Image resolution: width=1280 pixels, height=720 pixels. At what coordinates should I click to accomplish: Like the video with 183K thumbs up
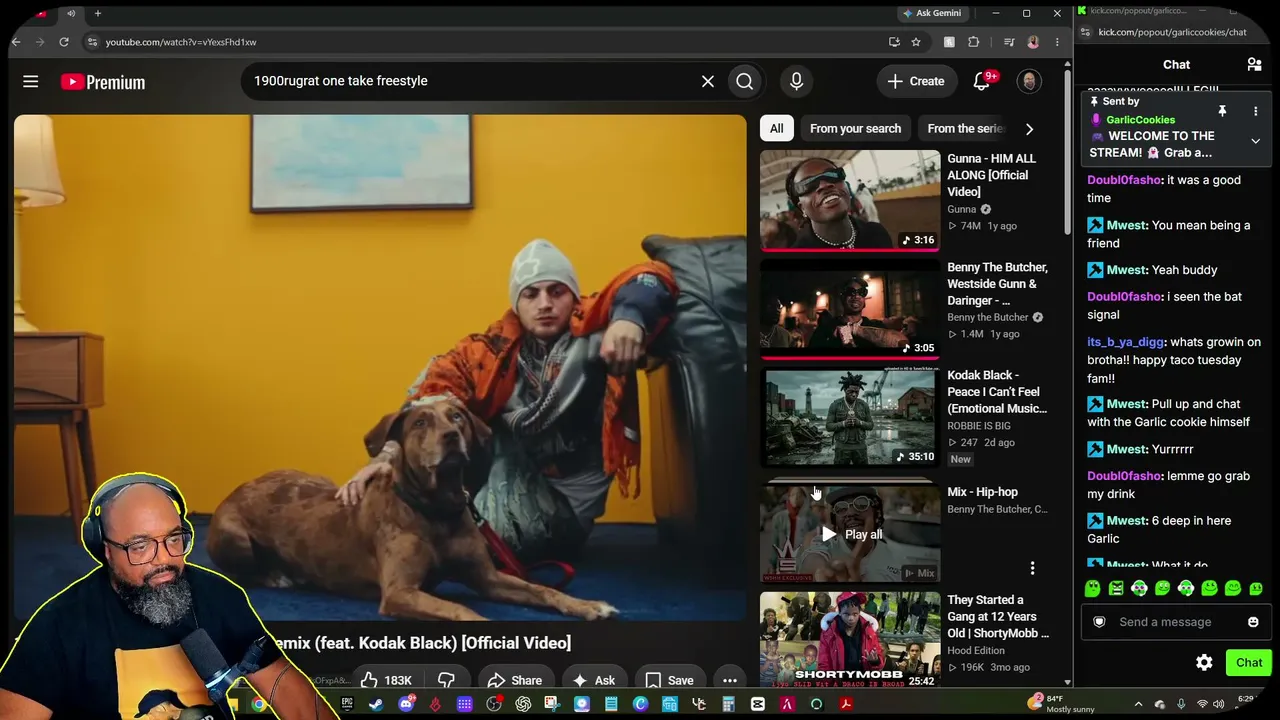(x=387, y=680)
